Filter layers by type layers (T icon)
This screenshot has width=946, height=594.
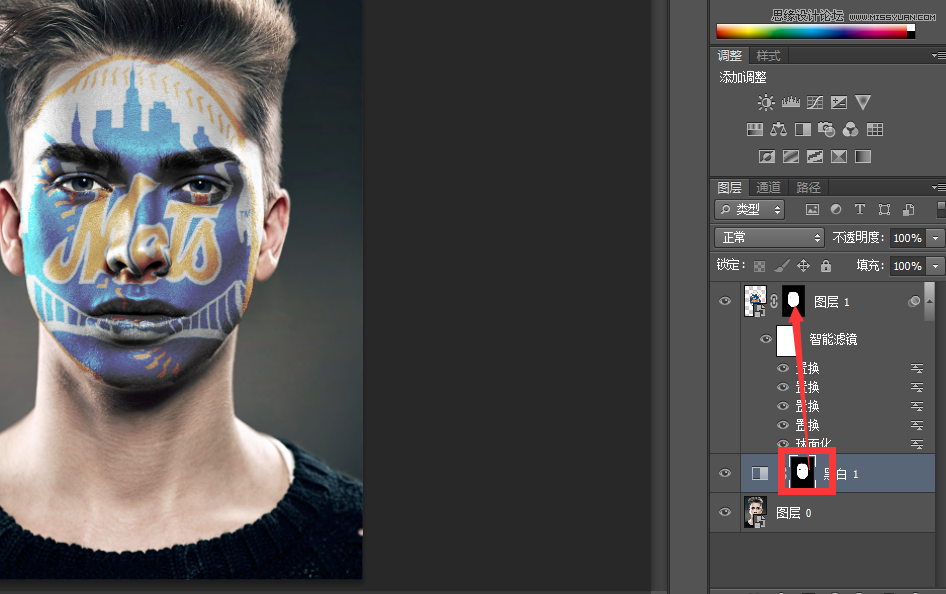[x=860, y=209]
